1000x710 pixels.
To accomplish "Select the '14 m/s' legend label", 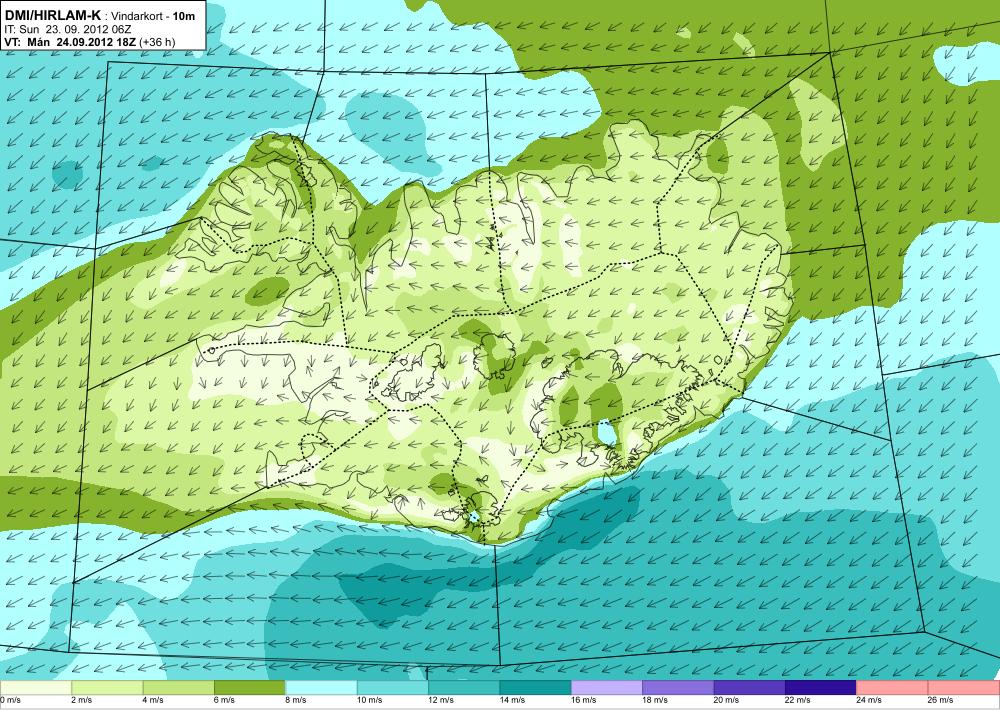I will coord(513,700).
